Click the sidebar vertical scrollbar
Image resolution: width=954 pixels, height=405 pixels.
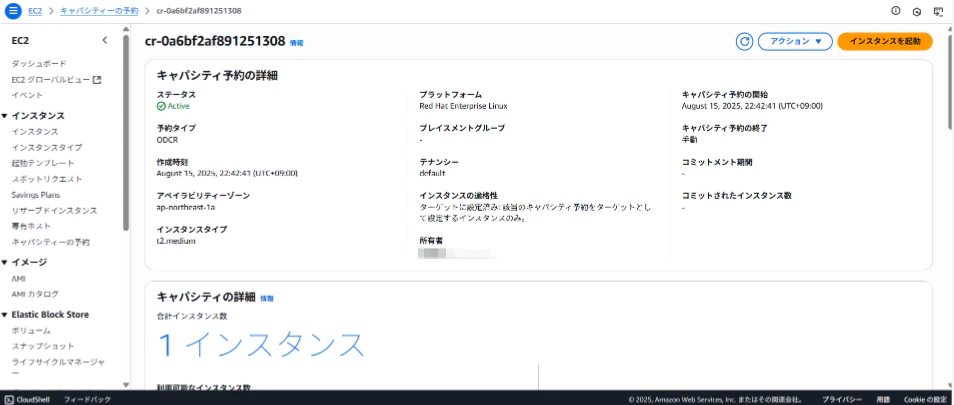coord(126,133)
